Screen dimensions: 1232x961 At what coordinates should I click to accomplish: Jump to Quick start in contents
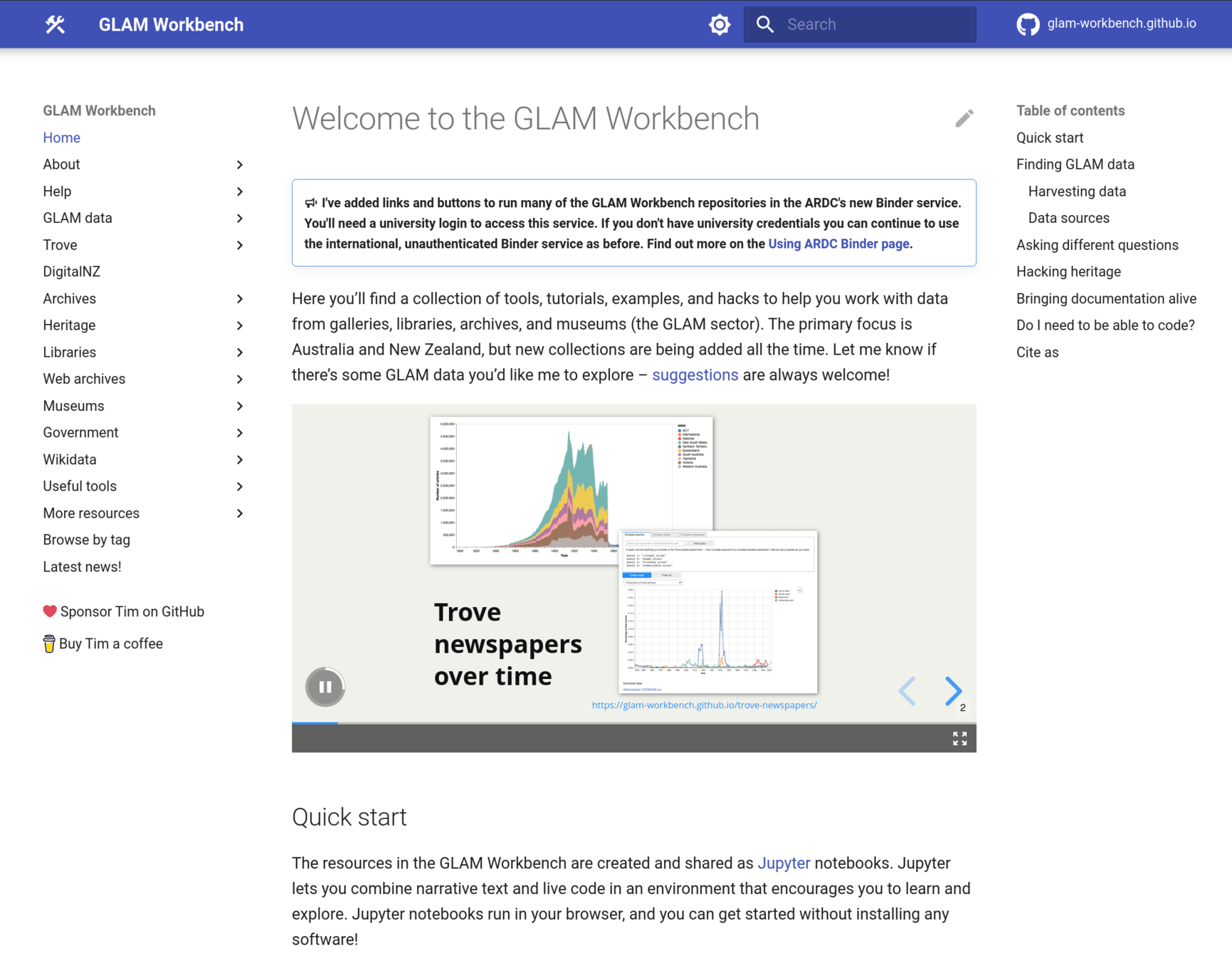tap(1049, 137)
